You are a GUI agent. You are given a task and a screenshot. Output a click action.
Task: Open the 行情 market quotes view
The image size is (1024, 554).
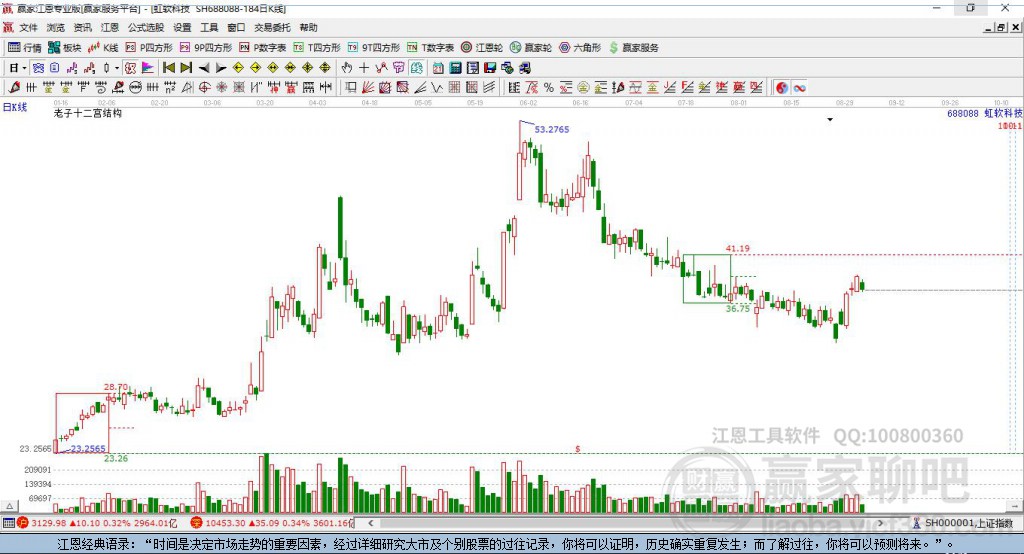(24, 48)
